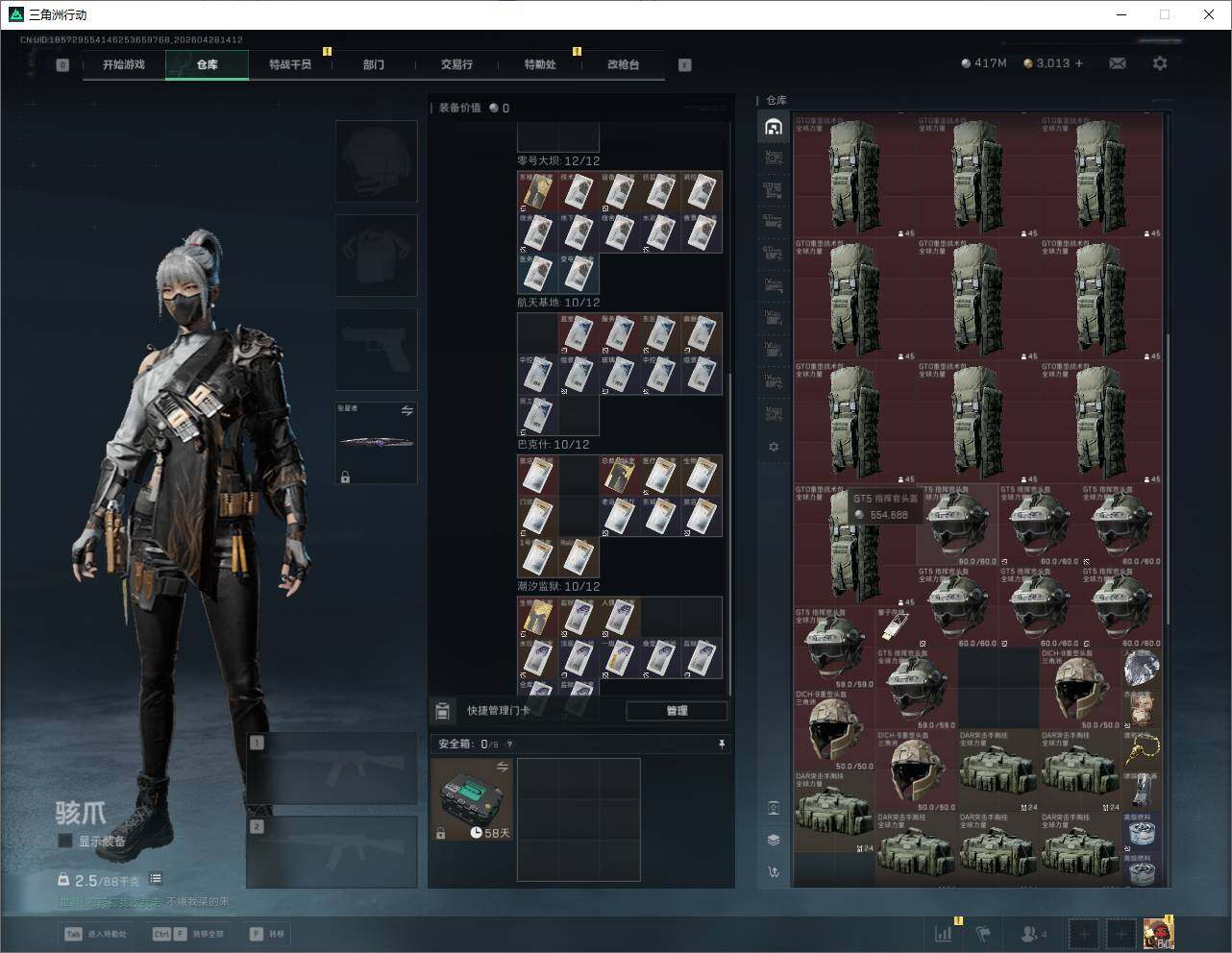The image size is (1232, 953).
Task: Click the F 转移 shortcut button
Action: pos(267,934)
